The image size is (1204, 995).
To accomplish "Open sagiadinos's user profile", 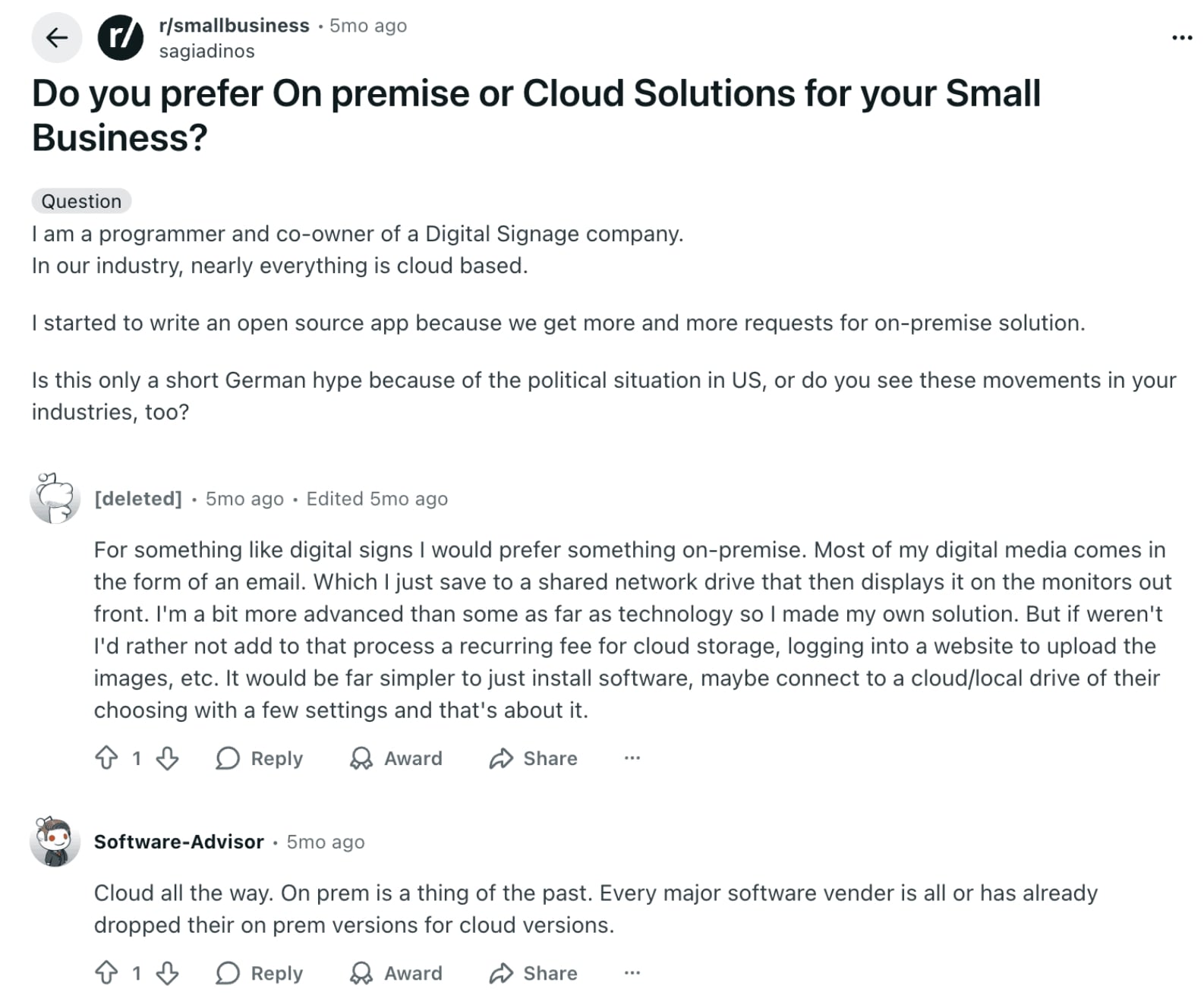I will pos(206,51).
